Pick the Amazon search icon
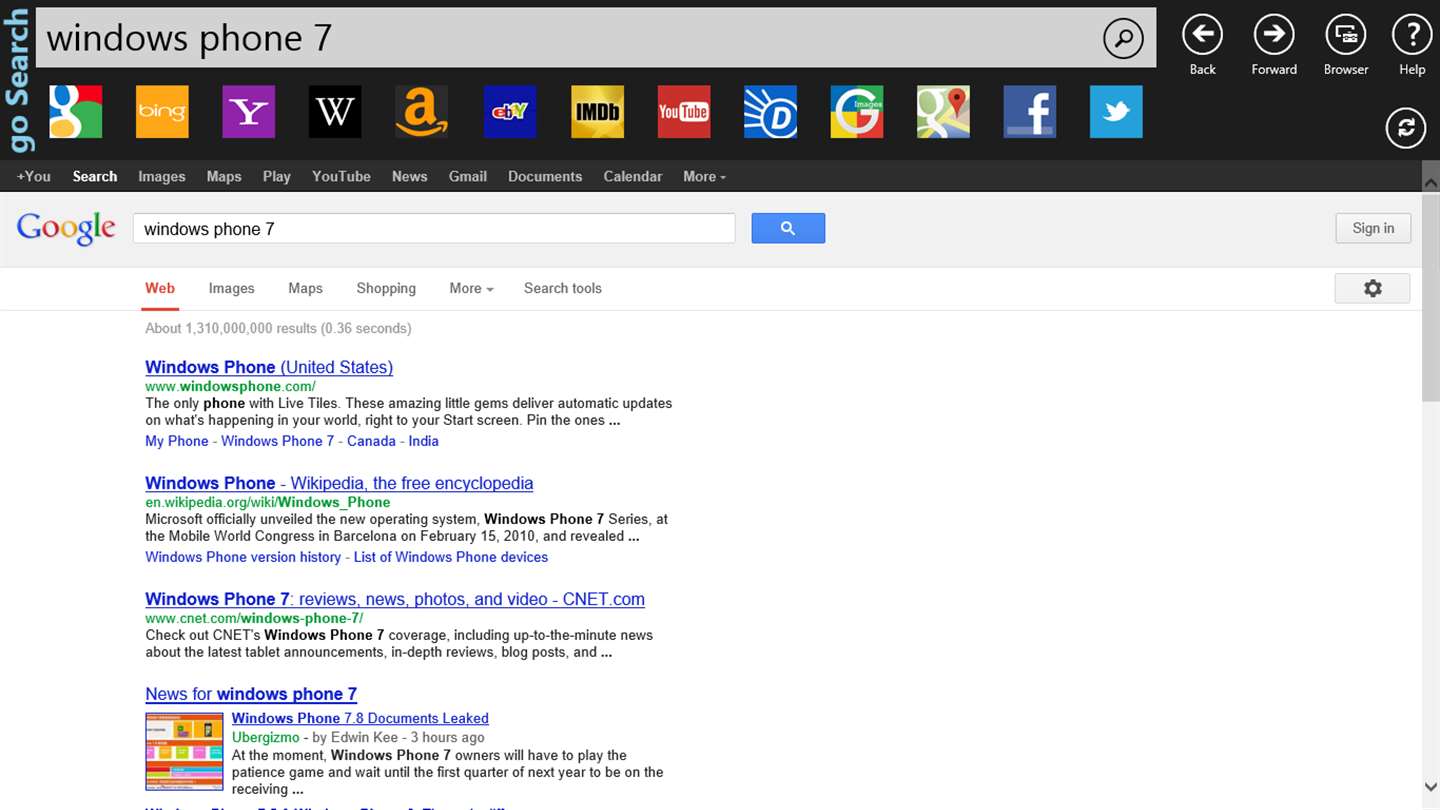1440x810 pixels. [x=422, y=112]
